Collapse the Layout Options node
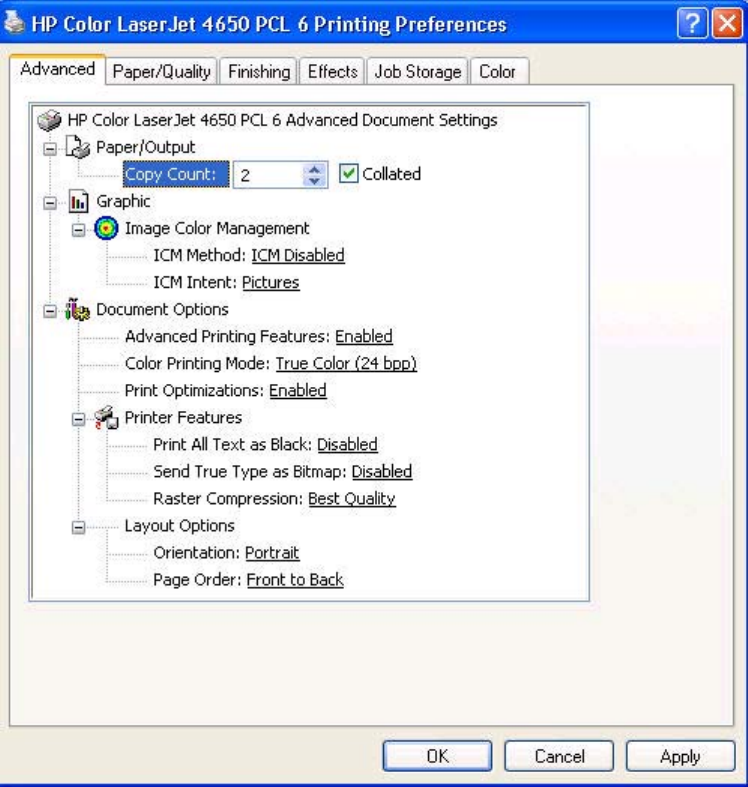Screen dimensions: 748x787 [78, 527]
